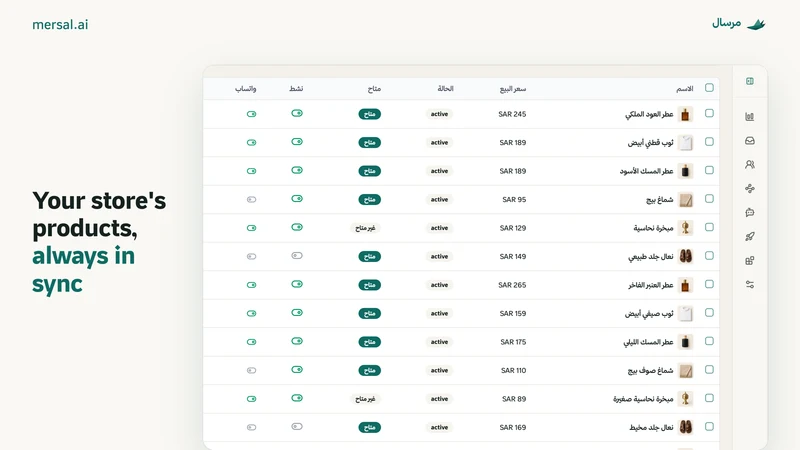
Task: Check the box for the SAR 245 product
Action: [x=709, y=113]
